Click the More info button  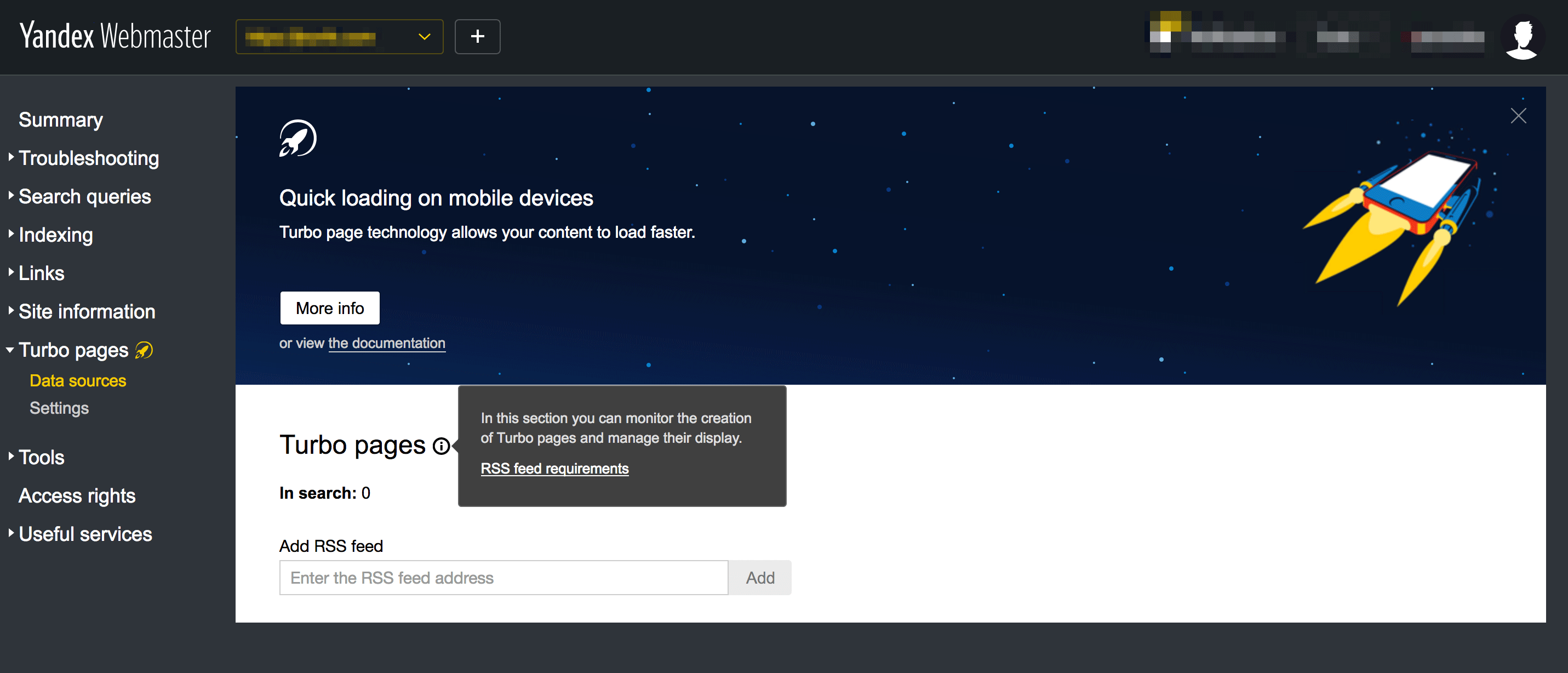[329, 307]
